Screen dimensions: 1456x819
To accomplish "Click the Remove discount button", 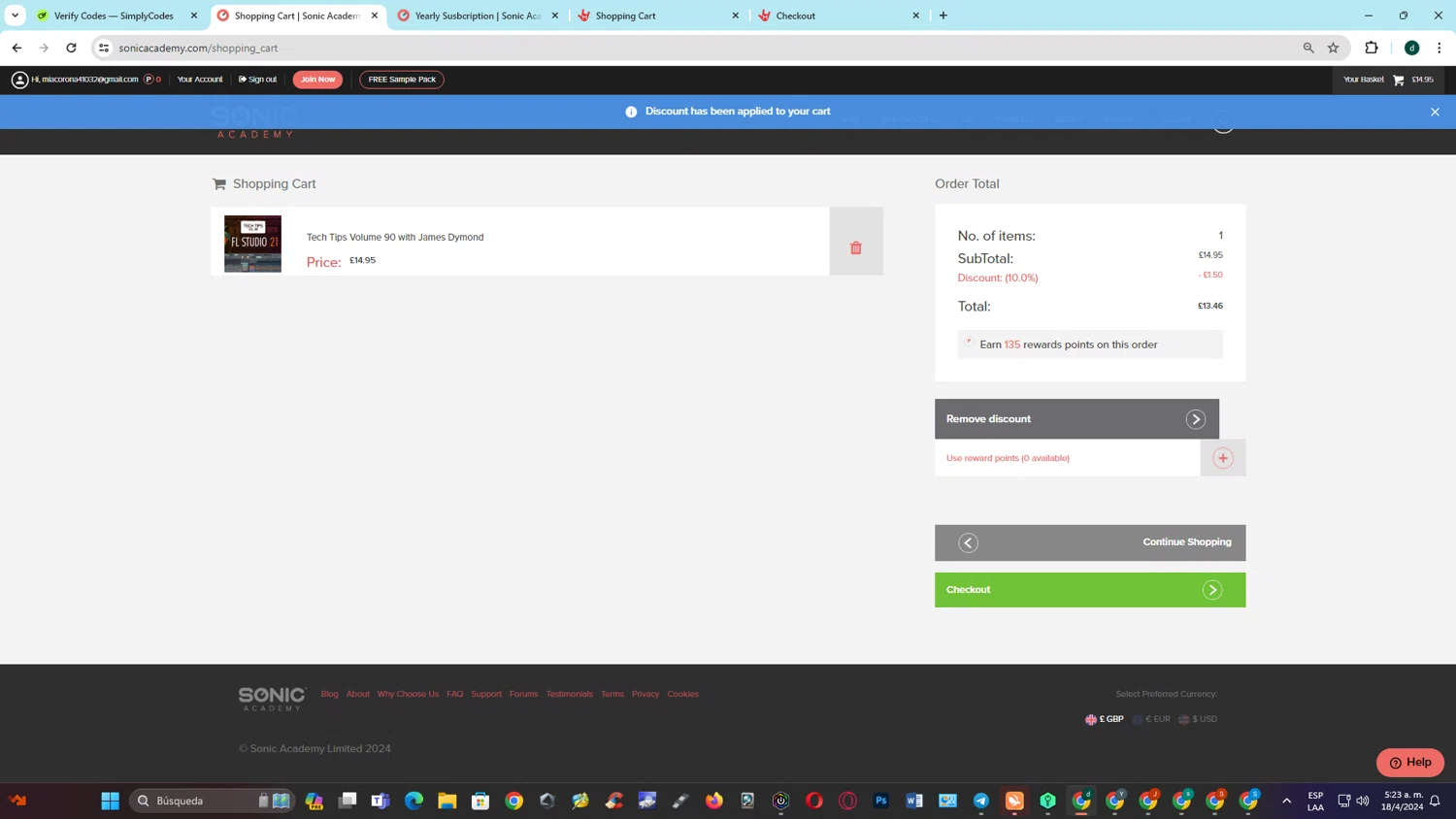I will pos(1076,419).
